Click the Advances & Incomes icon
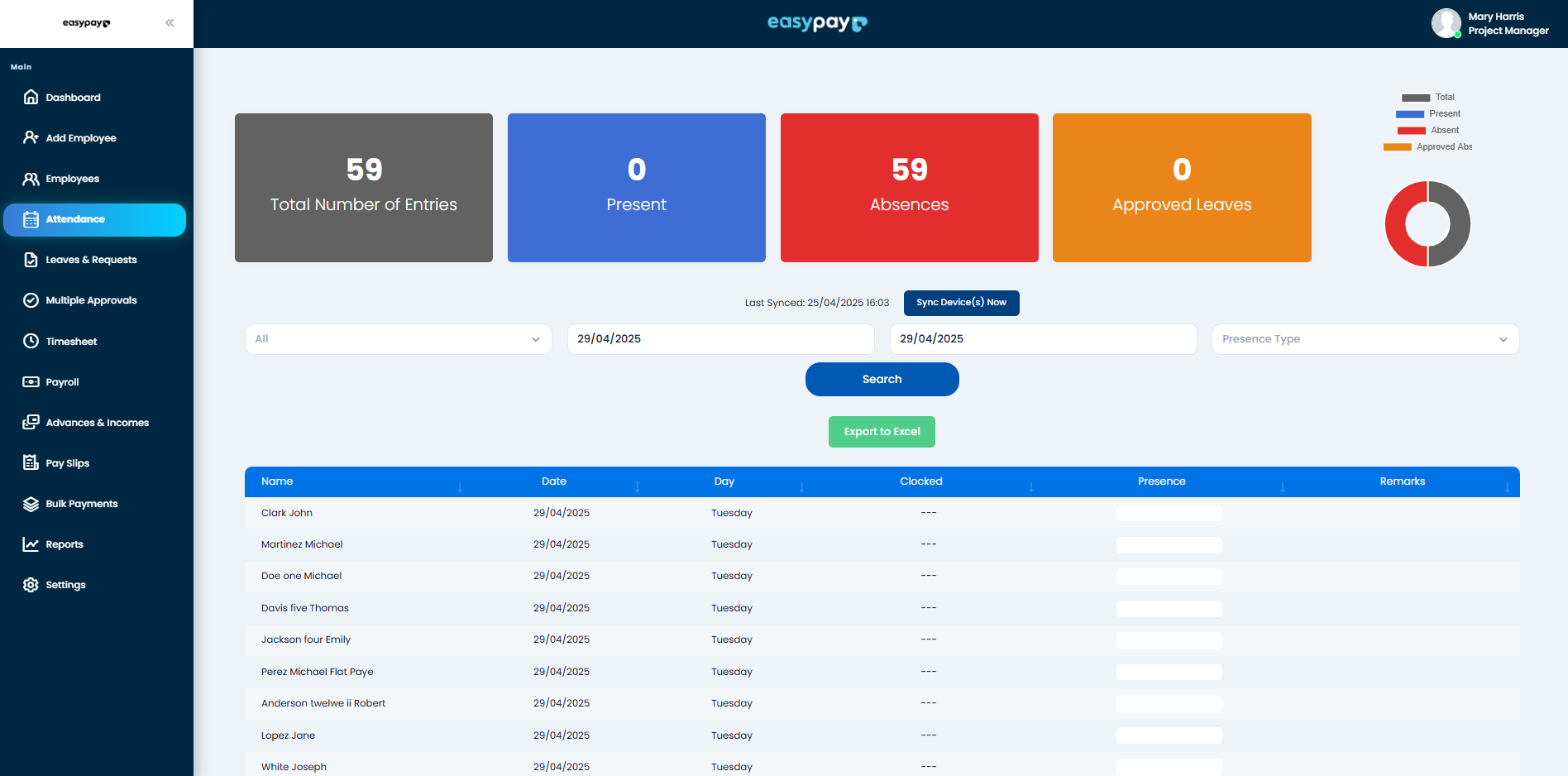 (x=31, y=422)
